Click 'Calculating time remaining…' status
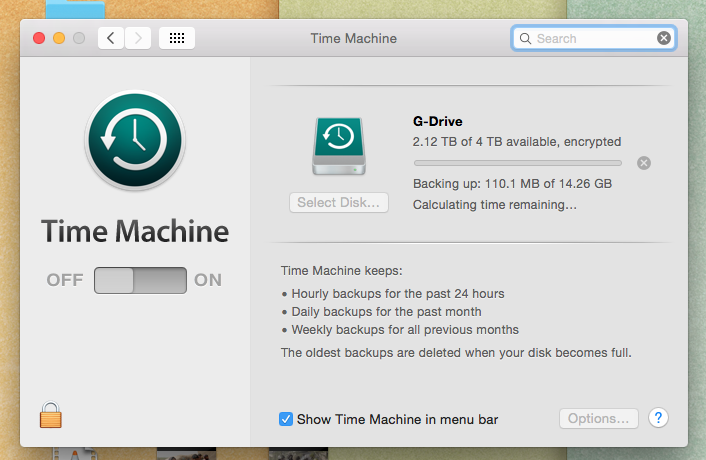The height and width of the screenshot is (460, 706). pos(495,205)
